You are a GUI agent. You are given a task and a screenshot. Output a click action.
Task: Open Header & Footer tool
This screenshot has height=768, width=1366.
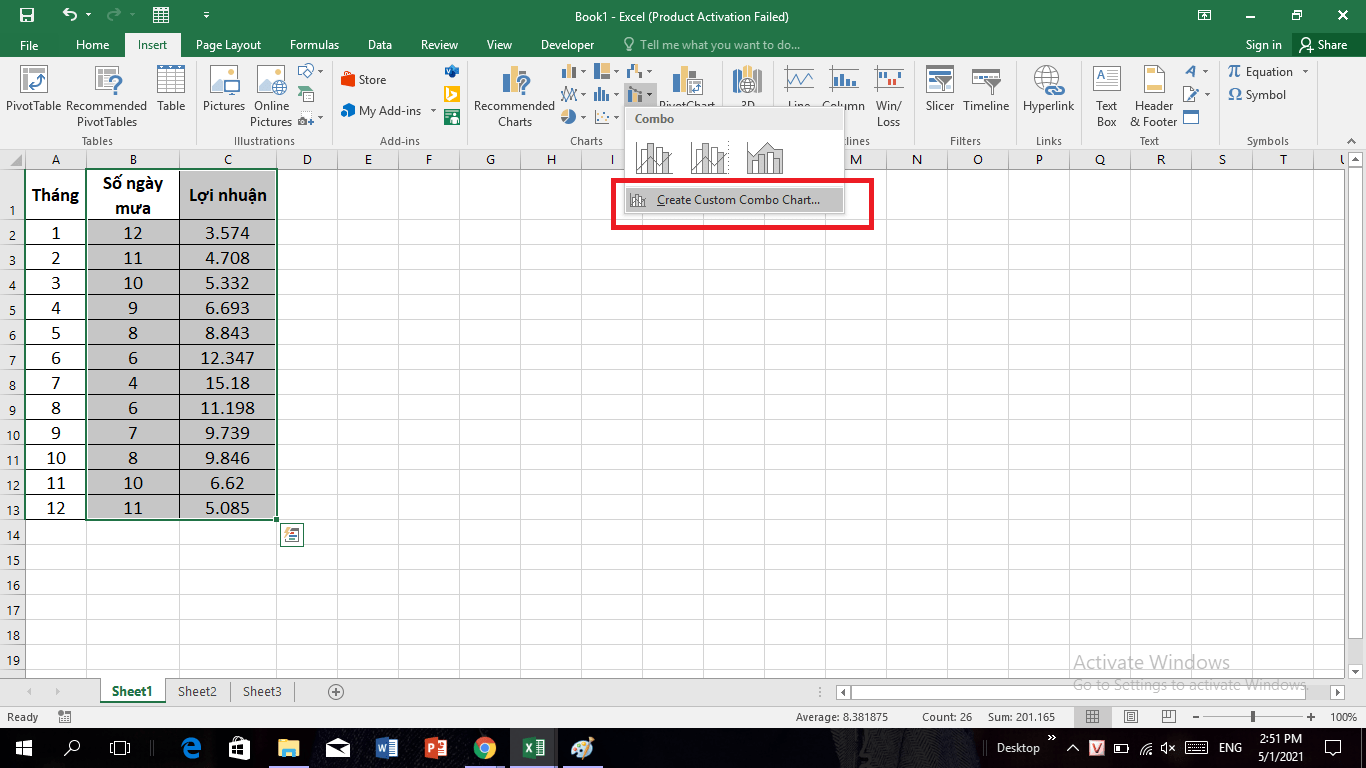pyautogui.click(x=1154, y=96)
